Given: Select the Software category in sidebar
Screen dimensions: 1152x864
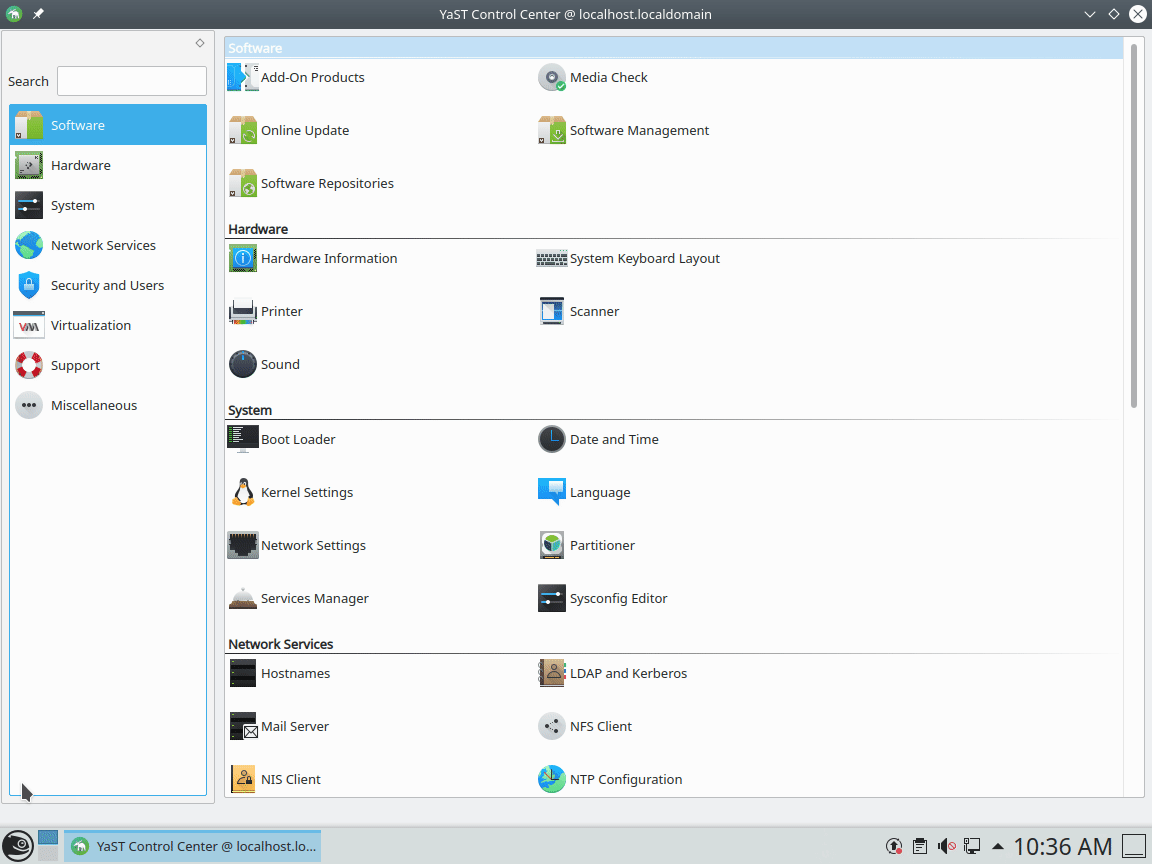Looking at the screenshot, I should coord(108,125).
